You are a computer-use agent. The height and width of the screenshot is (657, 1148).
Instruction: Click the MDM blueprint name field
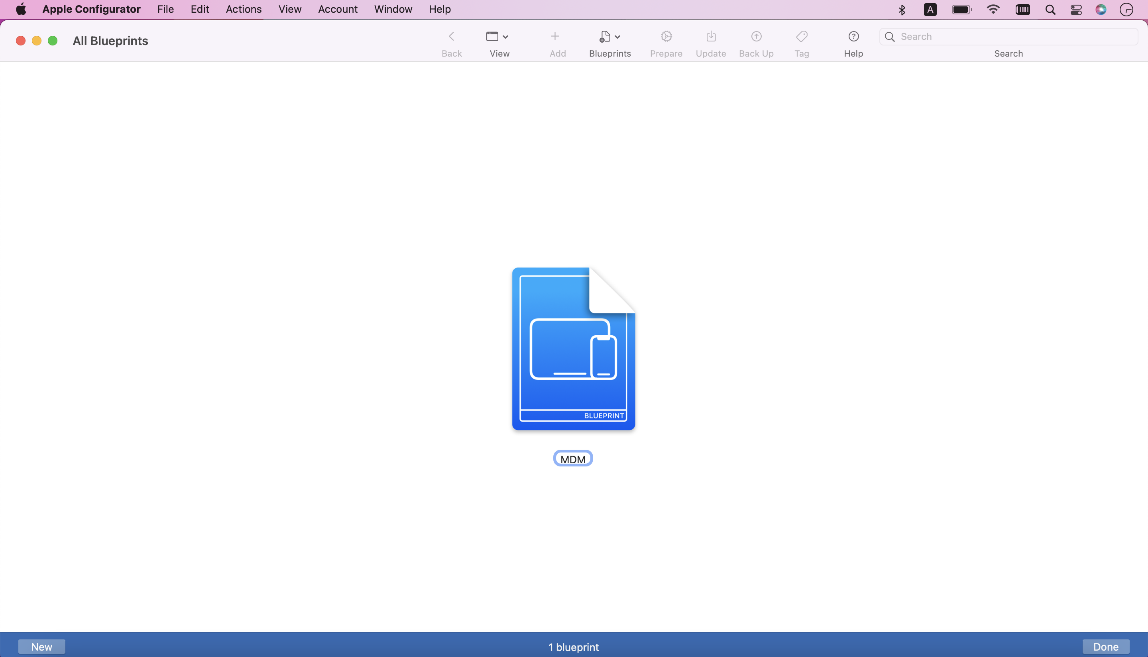tap(573, 459)
